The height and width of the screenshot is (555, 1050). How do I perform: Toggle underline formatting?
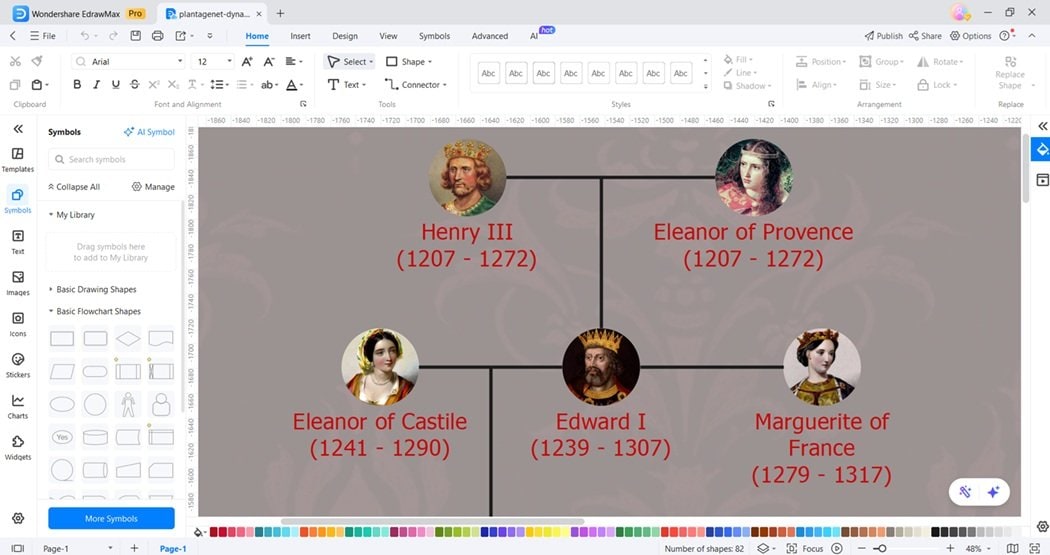[x=115, y=84]
